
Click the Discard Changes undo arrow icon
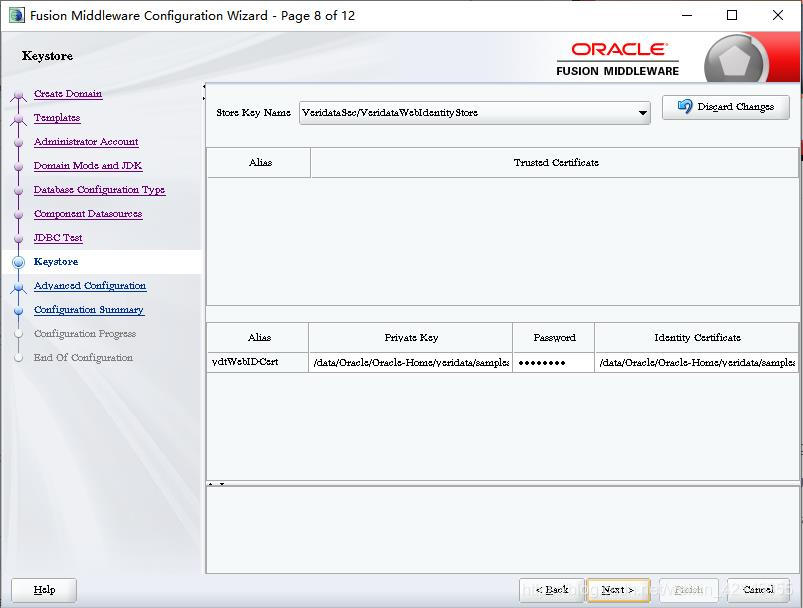[x=685, y=107]
